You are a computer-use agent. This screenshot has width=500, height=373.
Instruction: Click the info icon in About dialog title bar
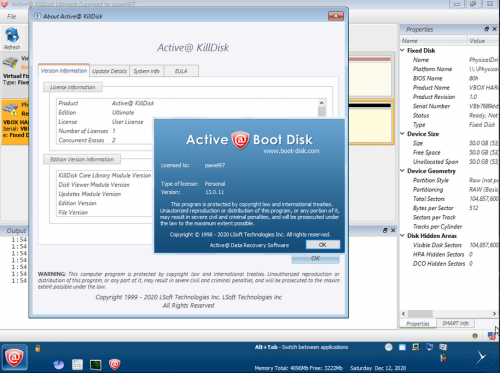(37, 16)
